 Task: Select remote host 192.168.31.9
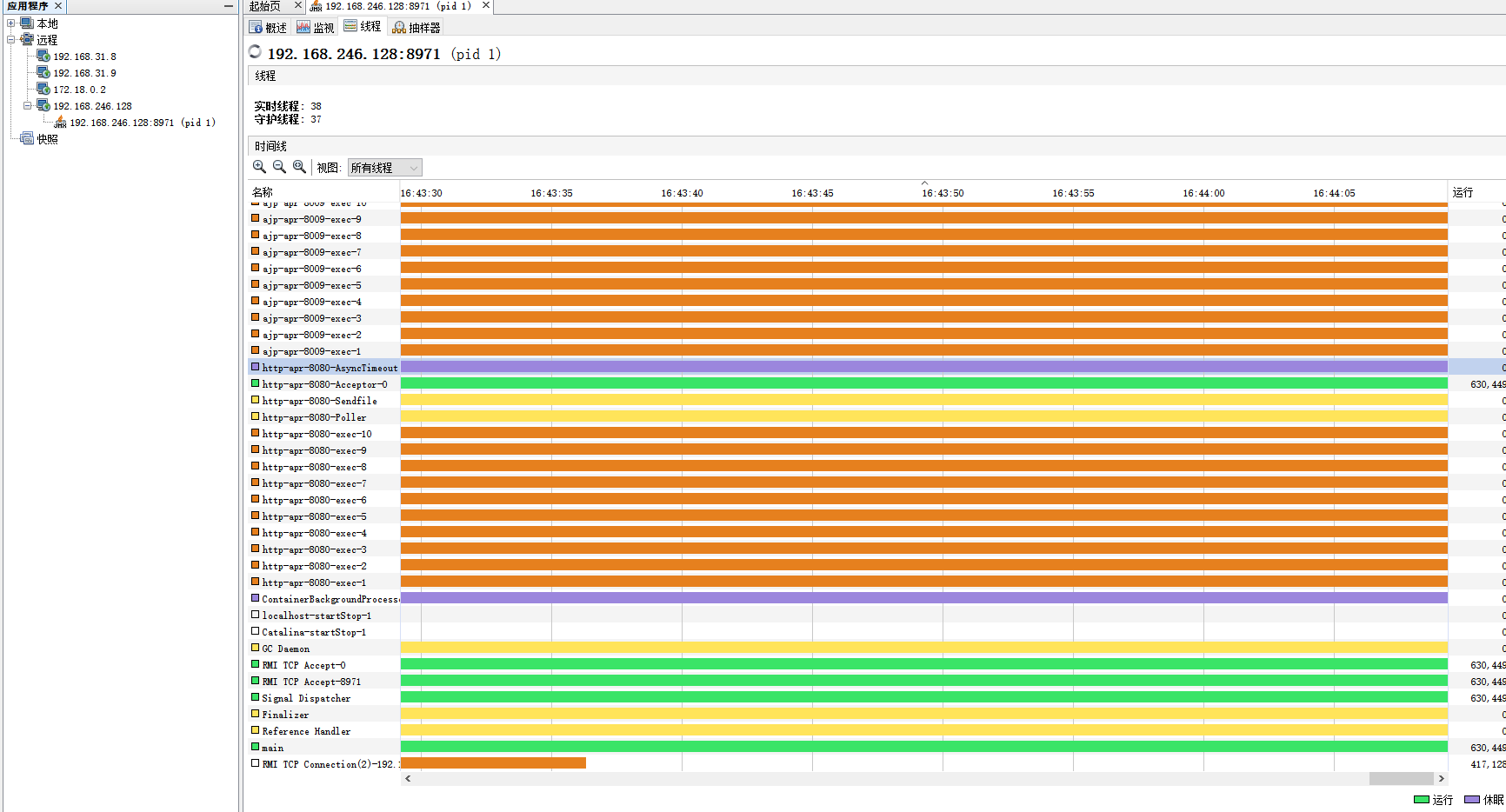tap(84, 73)
